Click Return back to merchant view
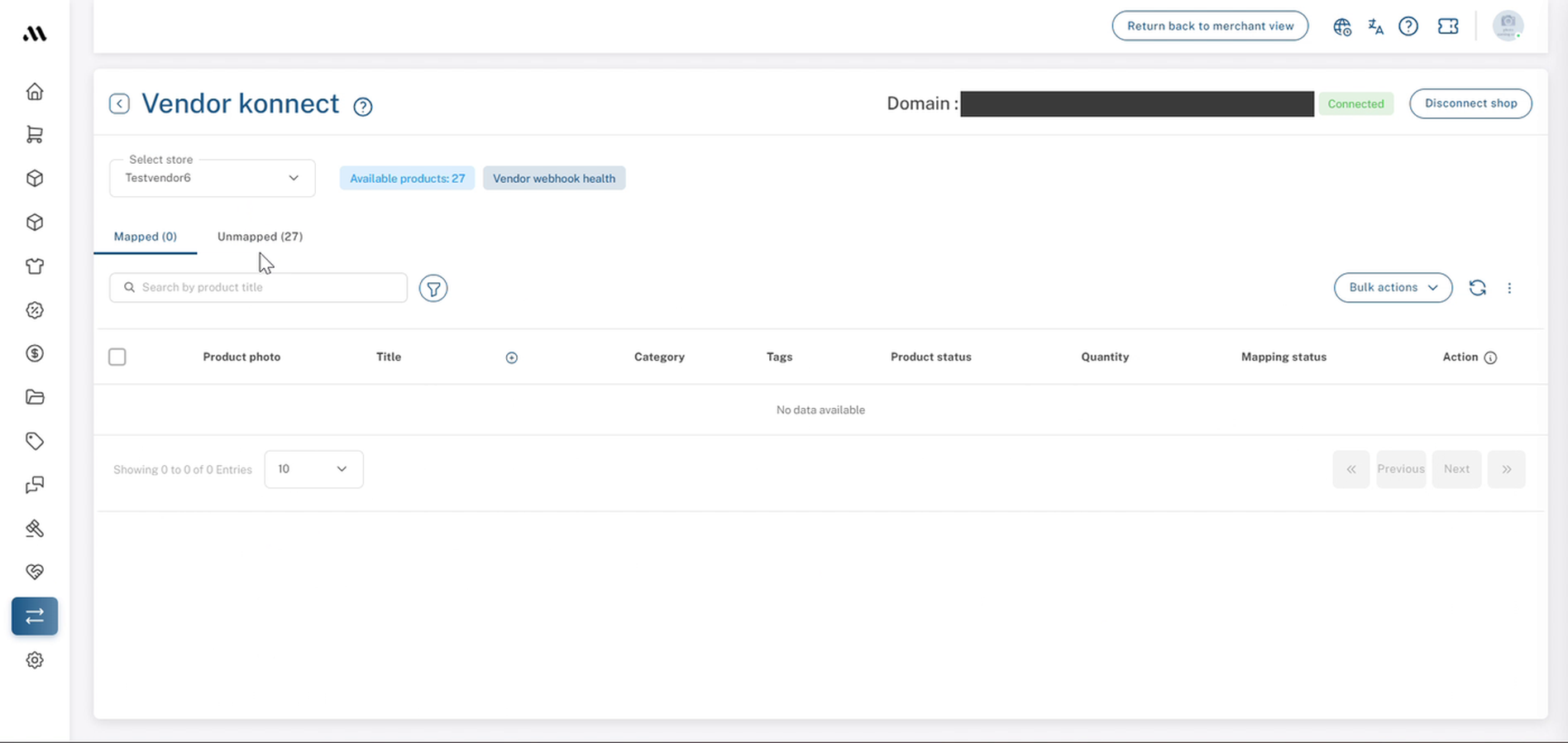Image resolution: width=1568 pixels, height=743 pixels. pos(1210,26)
